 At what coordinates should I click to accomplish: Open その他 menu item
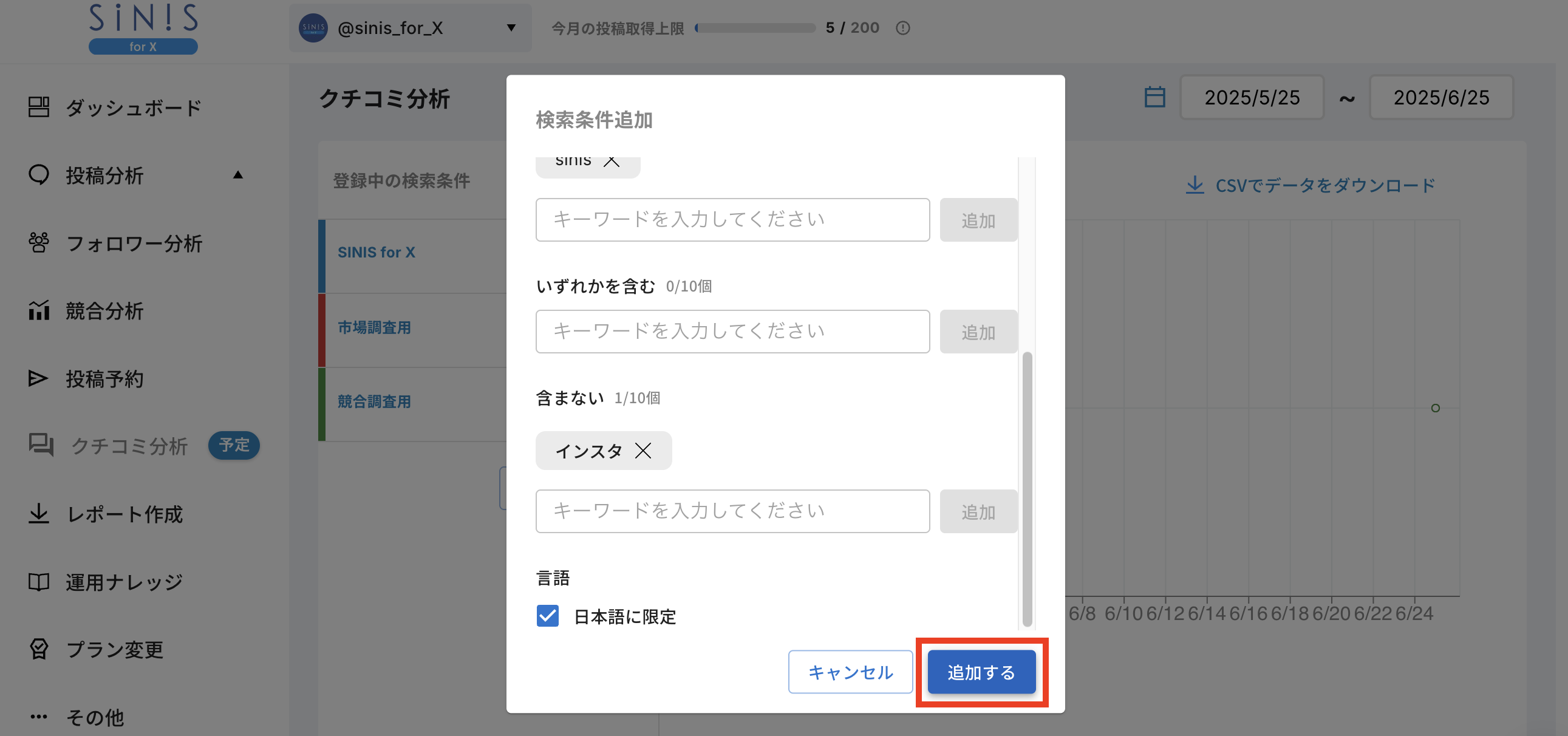(x=94, y=717)
